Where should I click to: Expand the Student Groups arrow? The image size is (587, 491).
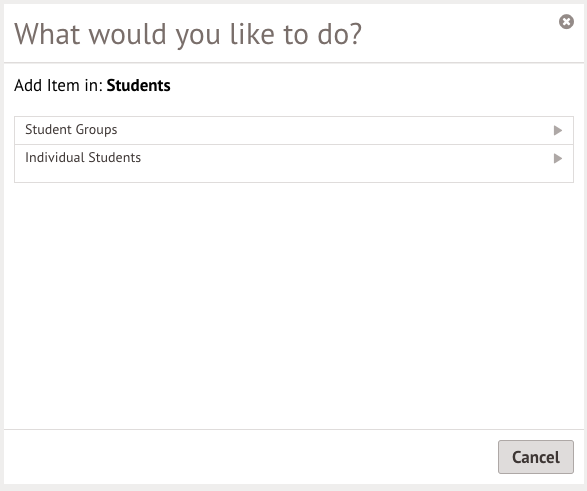[558, 130]
